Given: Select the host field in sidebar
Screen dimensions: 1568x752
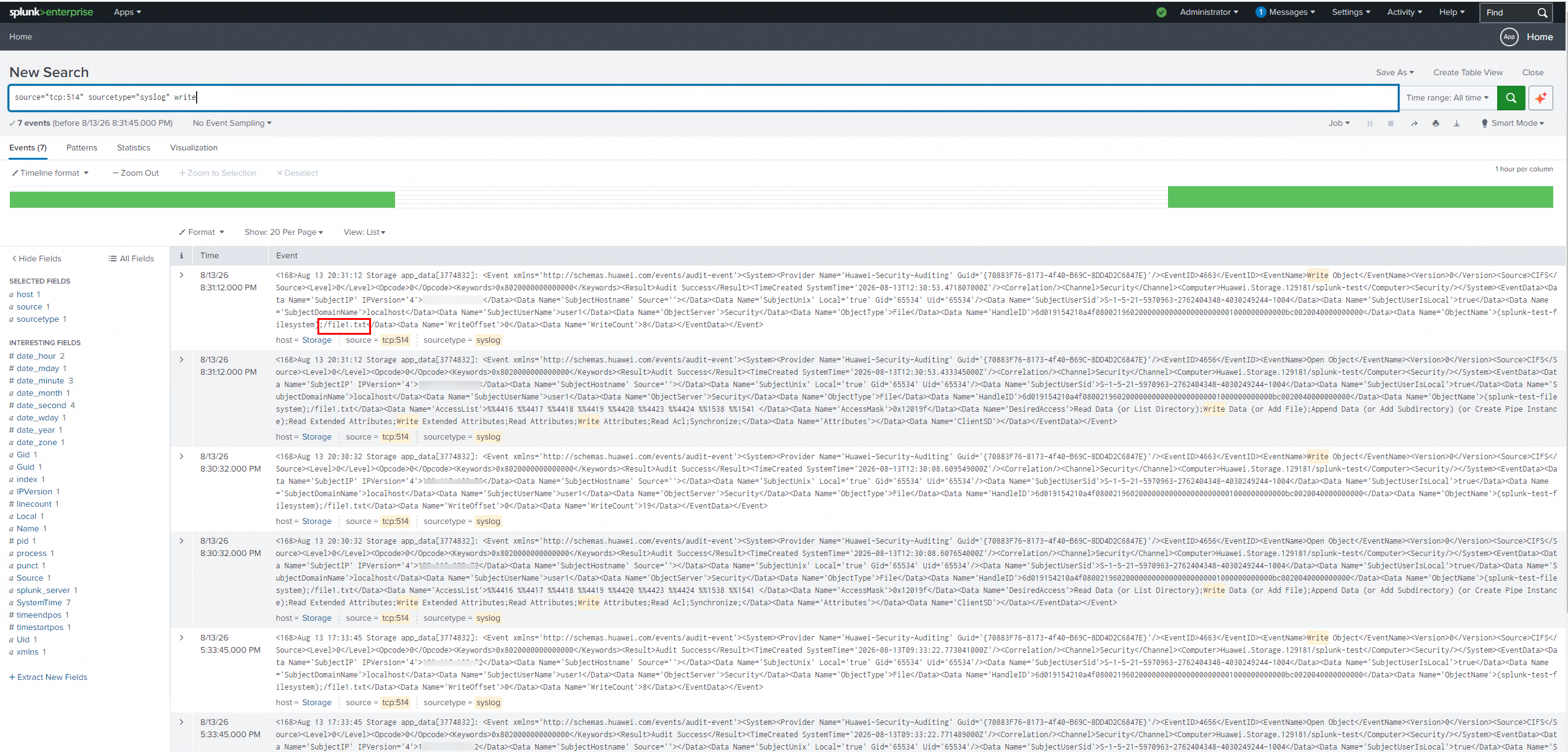Looking at the screenshot, I should (25, 295).
